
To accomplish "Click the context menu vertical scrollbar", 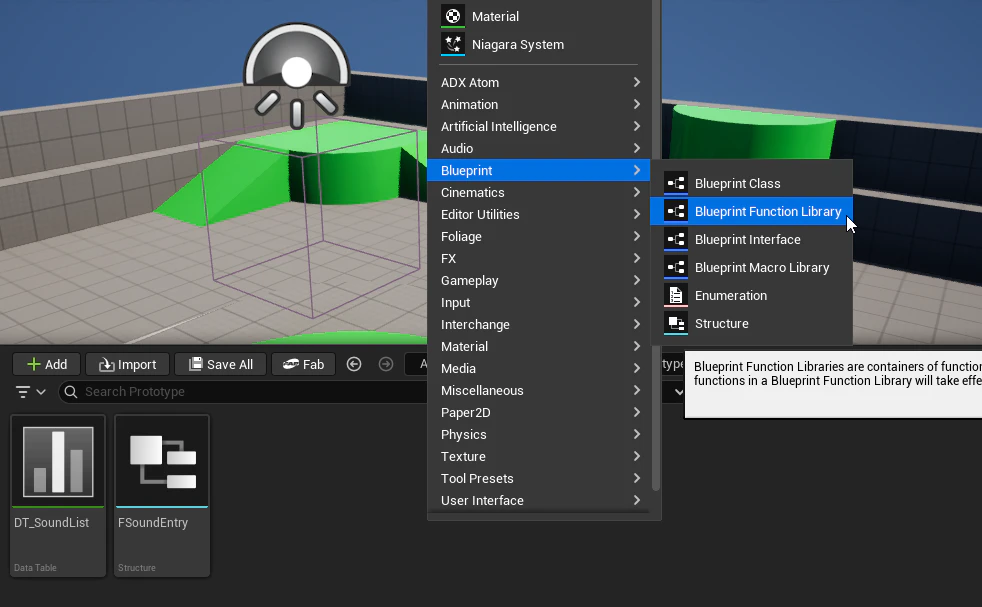I will tap(656, 245).
